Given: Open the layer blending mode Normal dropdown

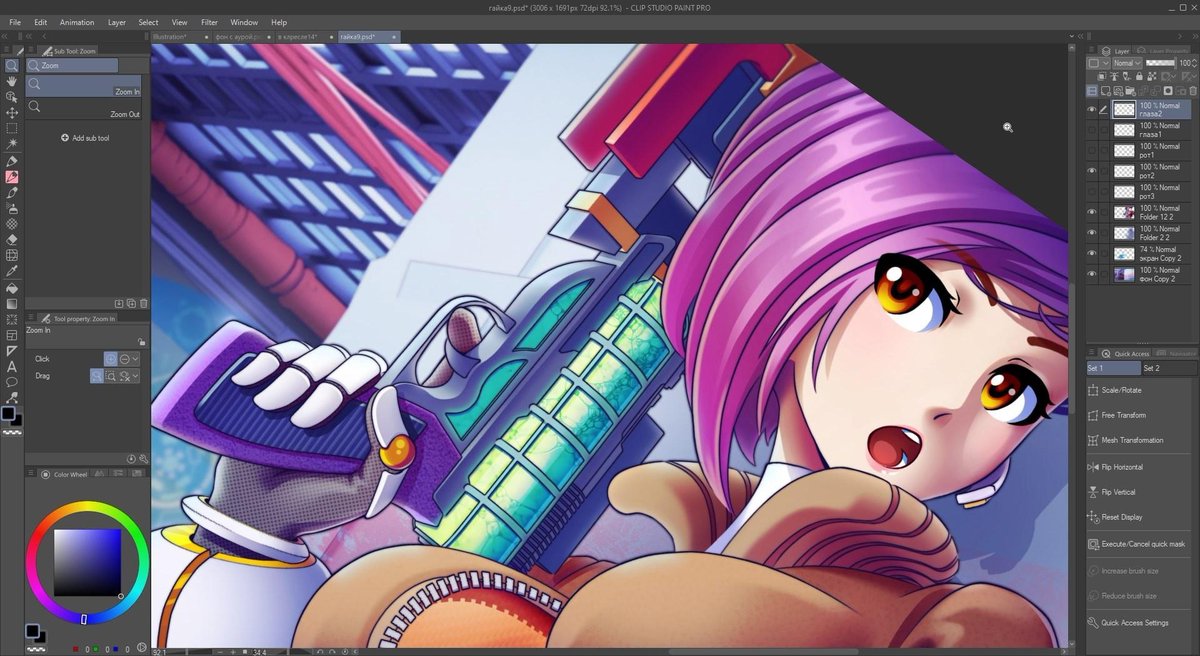Looking at the screenshot, I should [1126, 63].
